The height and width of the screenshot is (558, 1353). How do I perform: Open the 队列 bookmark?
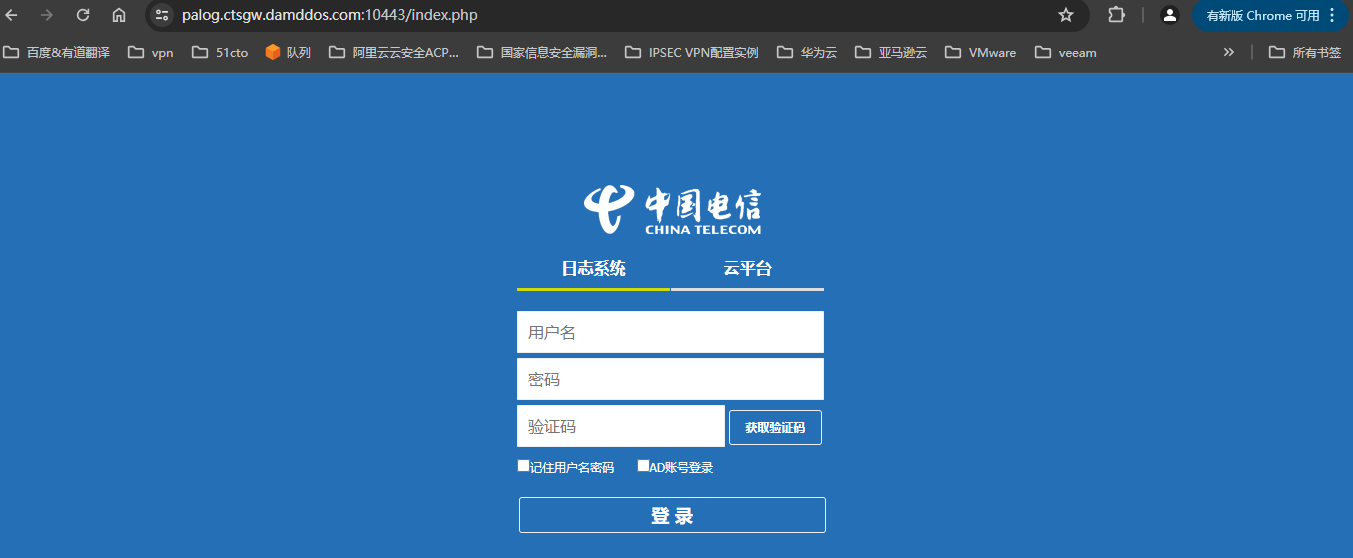pos(288,52)
